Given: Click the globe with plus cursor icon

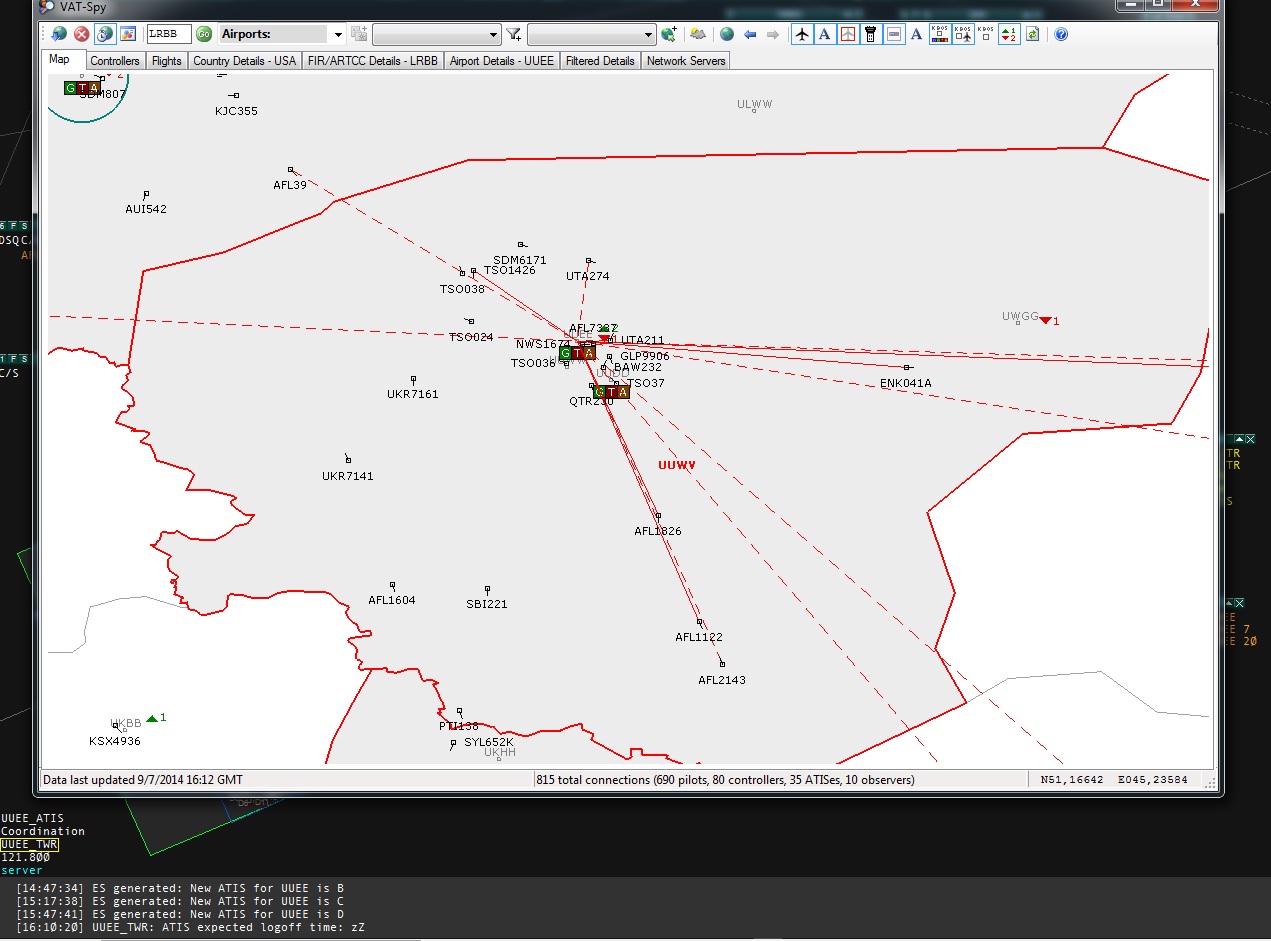Looking at the screenshot, I should 669,34.
